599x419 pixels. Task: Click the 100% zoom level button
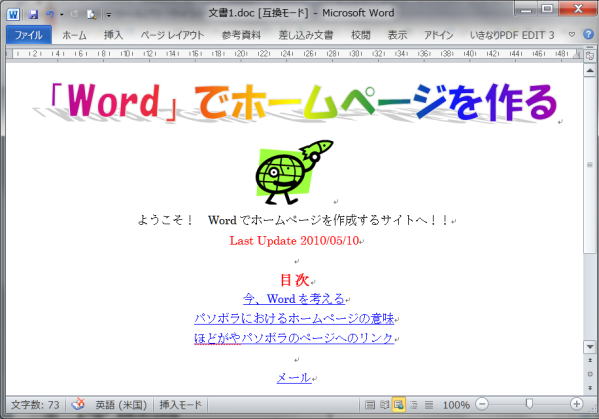click(x=456, y=405)
